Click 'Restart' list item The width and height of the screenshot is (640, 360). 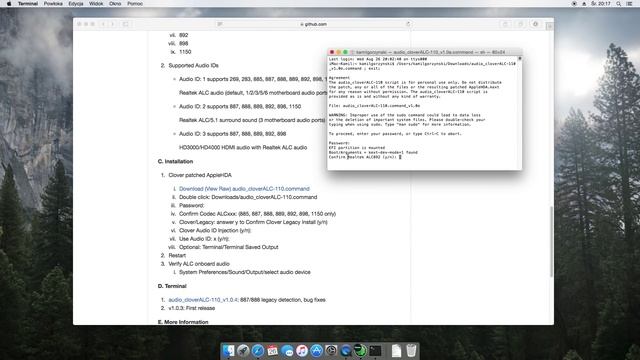tap(177, 255)
